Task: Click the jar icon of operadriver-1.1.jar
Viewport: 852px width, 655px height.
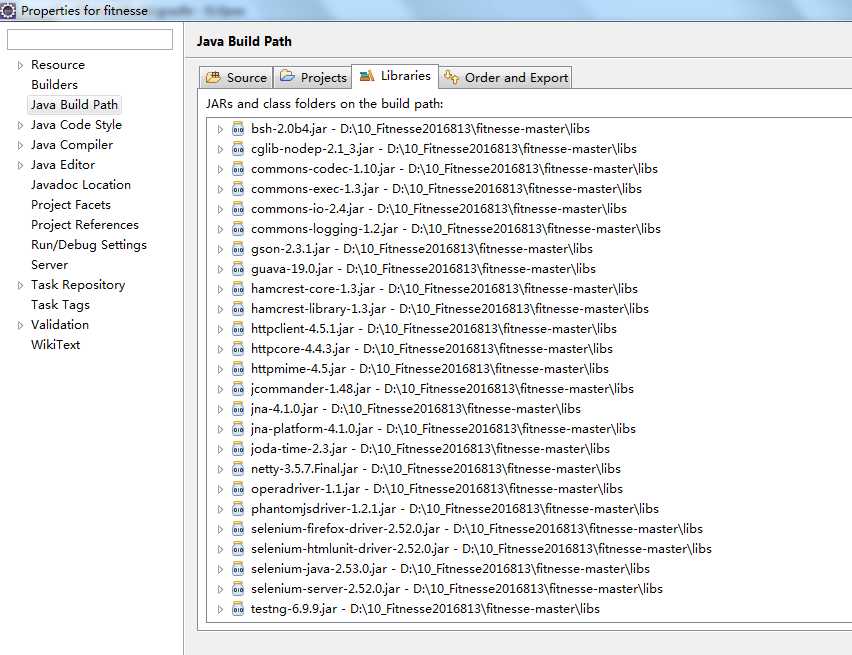Action: pyautogui.click(x=238, y=489)
